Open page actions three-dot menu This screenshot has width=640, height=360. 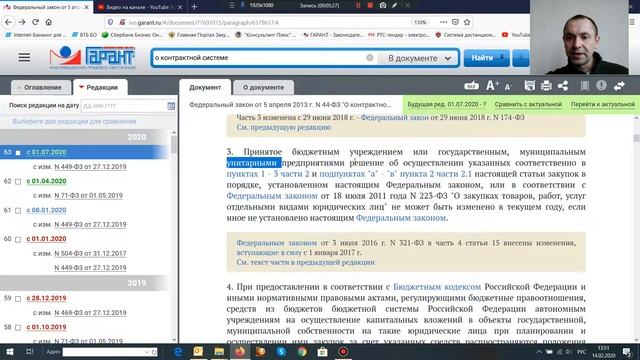[x=443, y=22]
